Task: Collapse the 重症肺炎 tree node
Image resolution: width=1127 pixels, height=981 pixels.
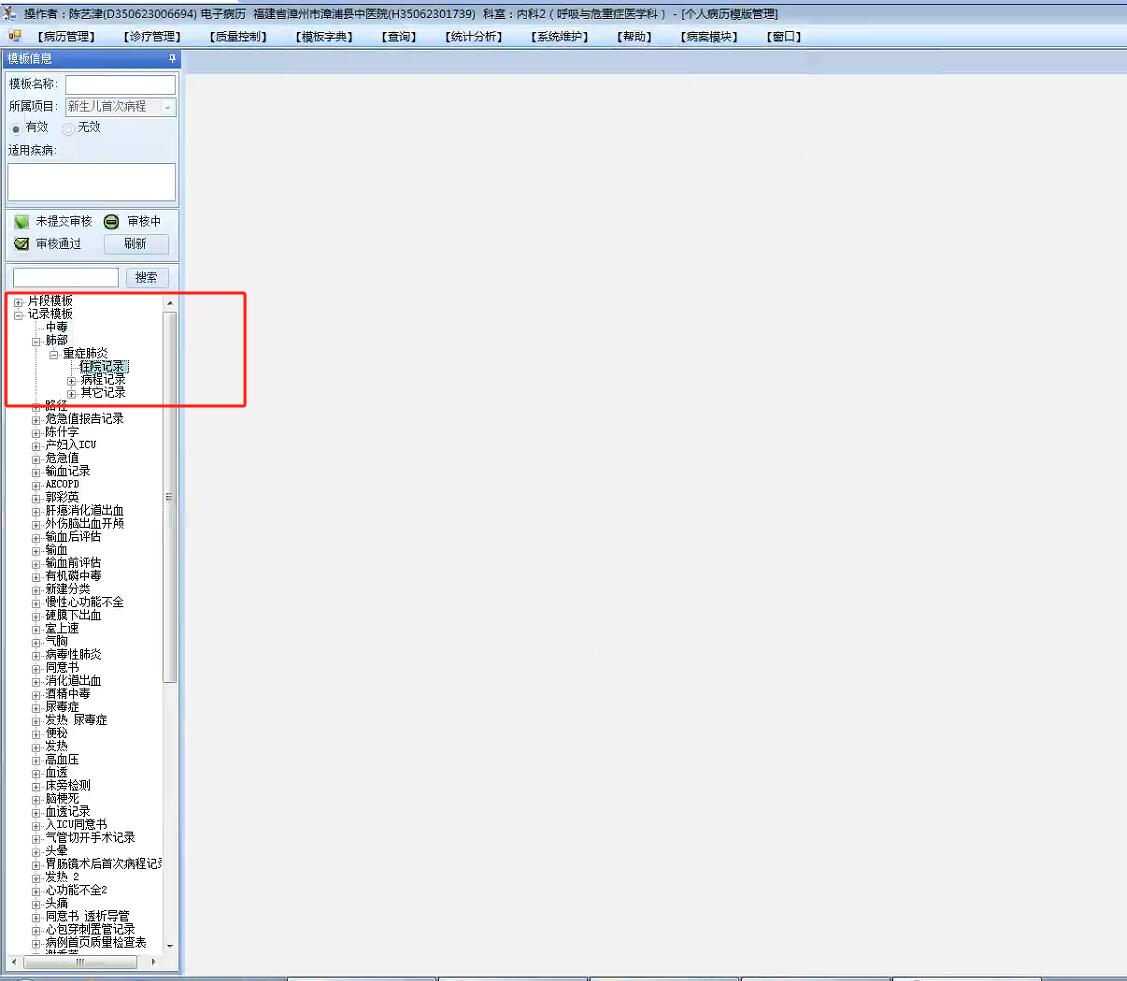Action: [53, 354]
